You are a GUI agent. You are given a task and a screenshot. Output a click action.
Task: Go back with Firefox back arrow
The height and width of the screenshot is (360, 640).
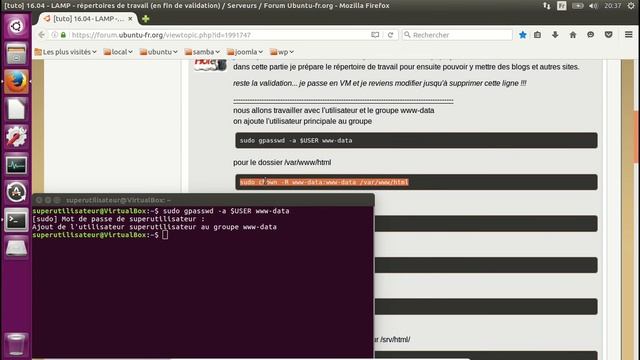click(42, 35)
